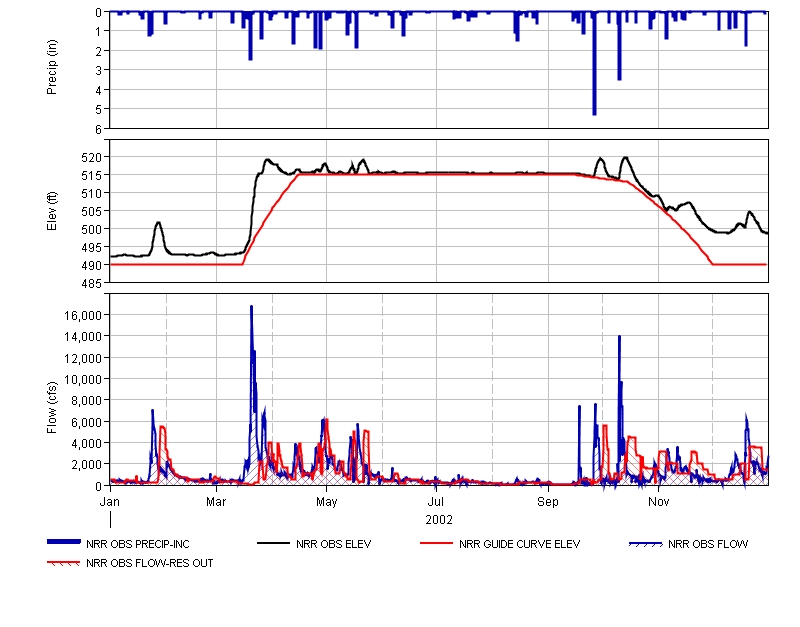Click the 505 elevation axis label
Image resolution: width=800 pixels, height=627 pixels.
pyautogui.click(x=92, y=211)
